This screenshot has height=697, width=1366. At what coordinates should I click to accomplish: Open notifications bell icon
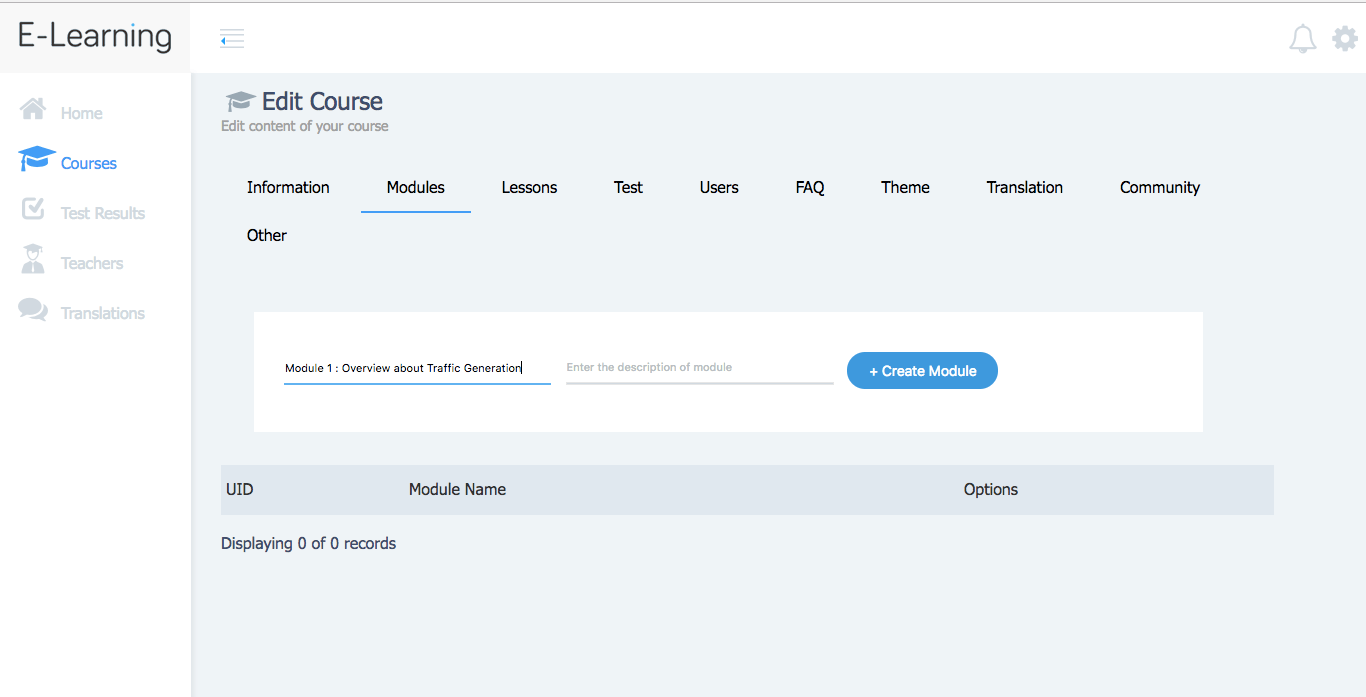pos(1303,39)
